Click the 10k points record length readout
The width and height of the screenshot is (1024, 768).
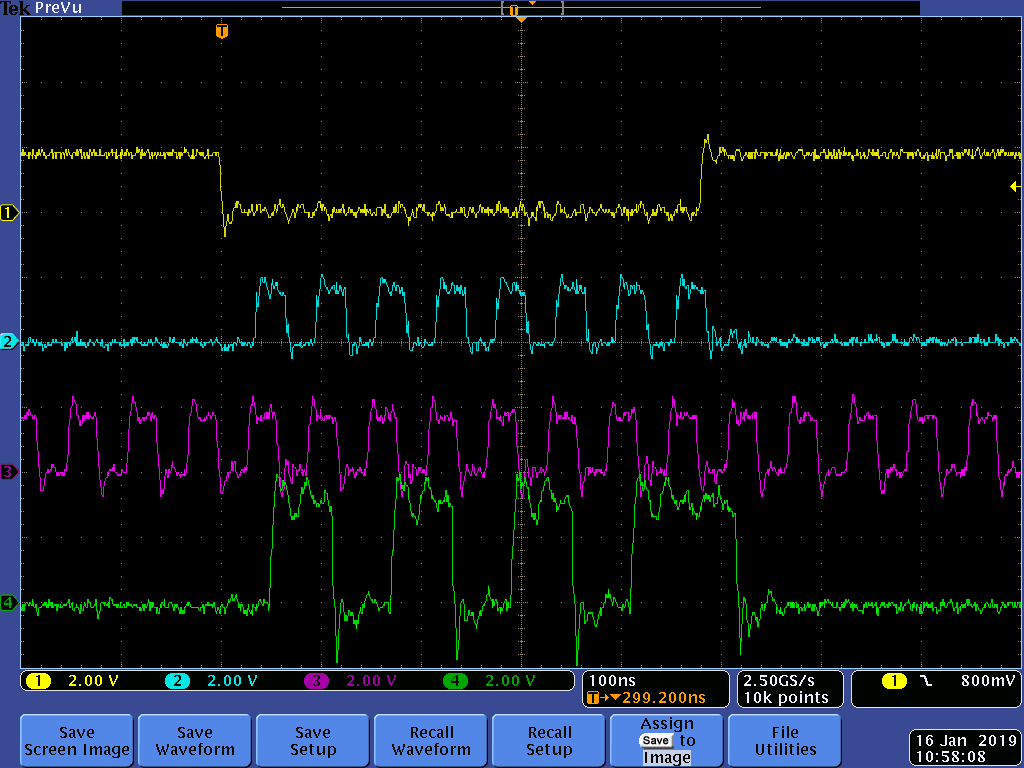click(x=786, y=697)
